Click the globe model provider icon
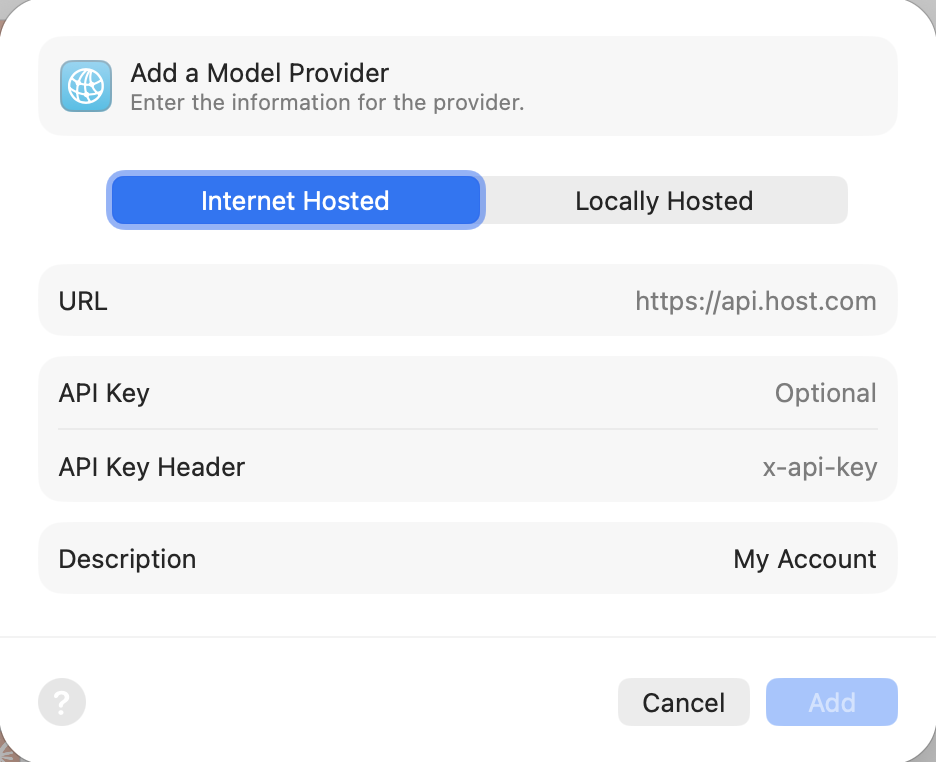The image size is (936, 762). click(86, 86)
